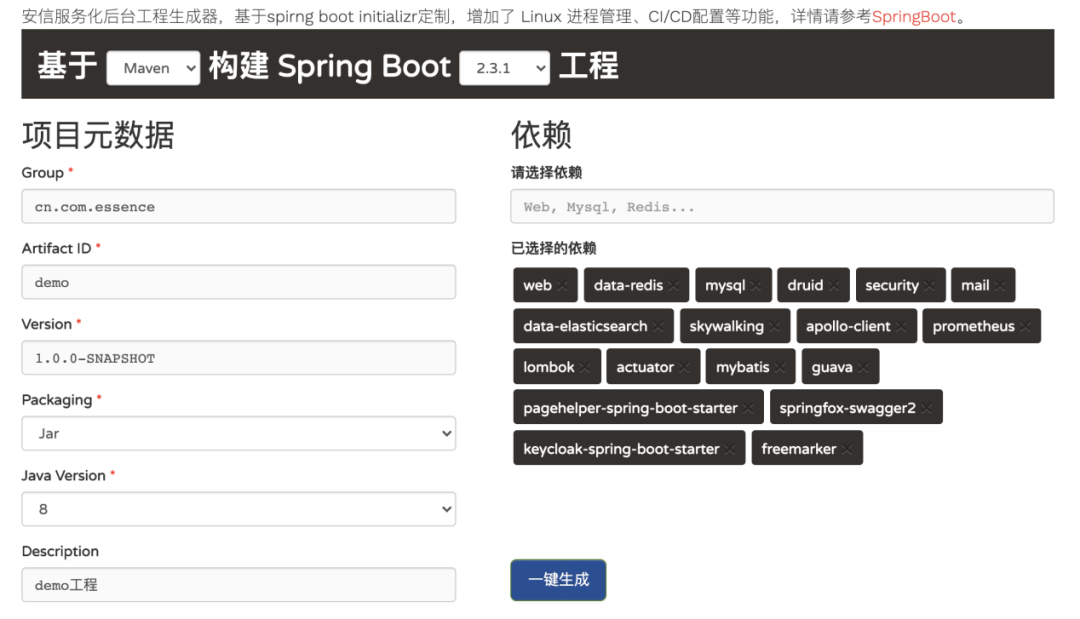The width and height of the screenshot is (1080, 619).
Task: Click the 依赖 heading
Action: coord(541,135)
